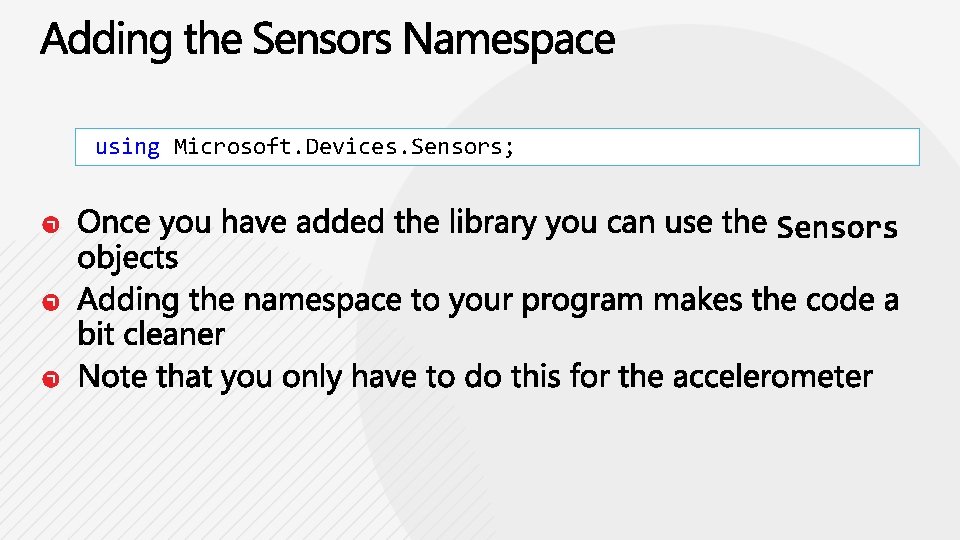Click the monospace "Sensors" word in first bullet
Viewport: 960px width, 540px height.
837,228
